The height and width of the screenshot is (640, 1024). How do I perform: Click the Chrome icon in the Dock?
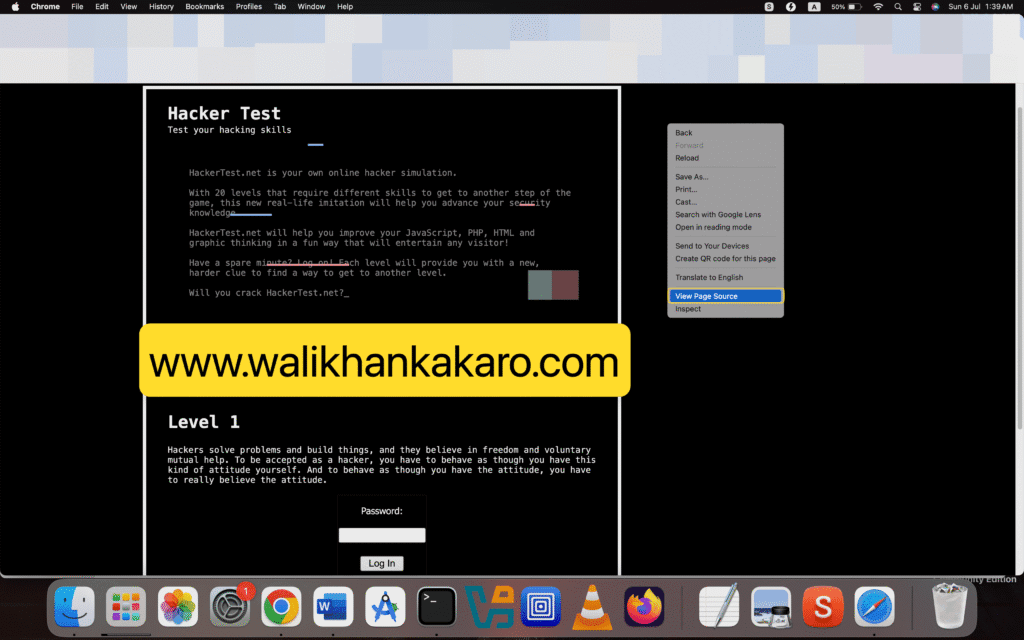281,606
